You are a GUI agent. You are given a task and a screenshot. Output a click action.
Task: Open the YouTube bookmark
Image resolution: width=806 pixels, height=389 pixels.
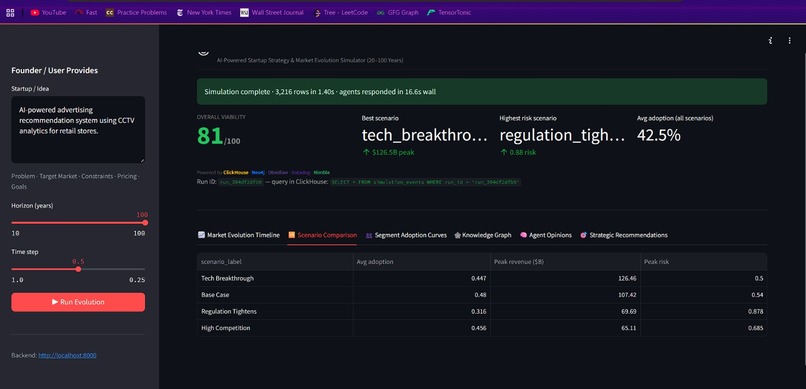coord(48,12)
